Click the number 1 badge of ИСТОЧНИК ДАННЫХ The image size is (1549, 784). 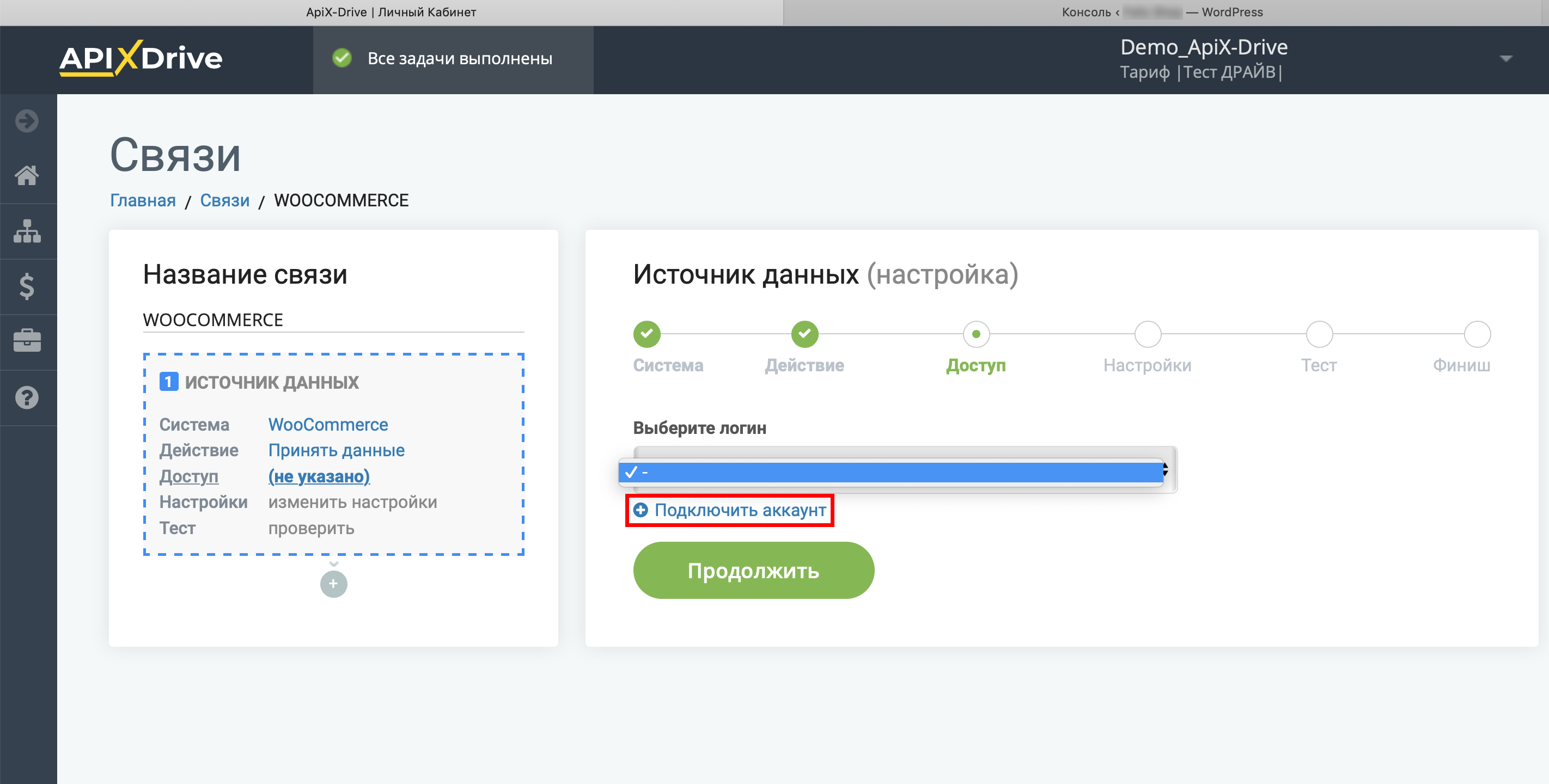point(168,382)
